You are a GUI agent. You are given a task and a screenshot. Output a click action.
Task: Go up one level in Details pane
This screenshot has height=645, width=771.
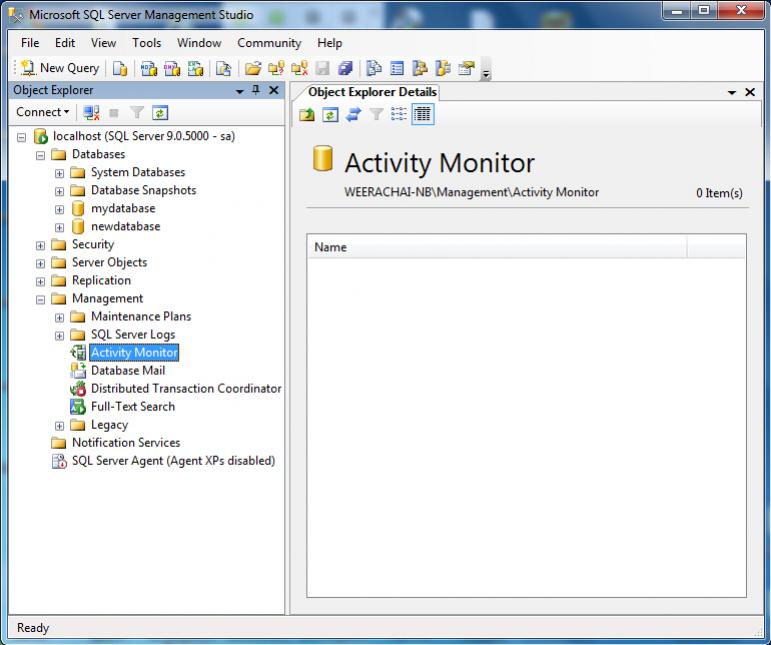[x=307, y=115]
